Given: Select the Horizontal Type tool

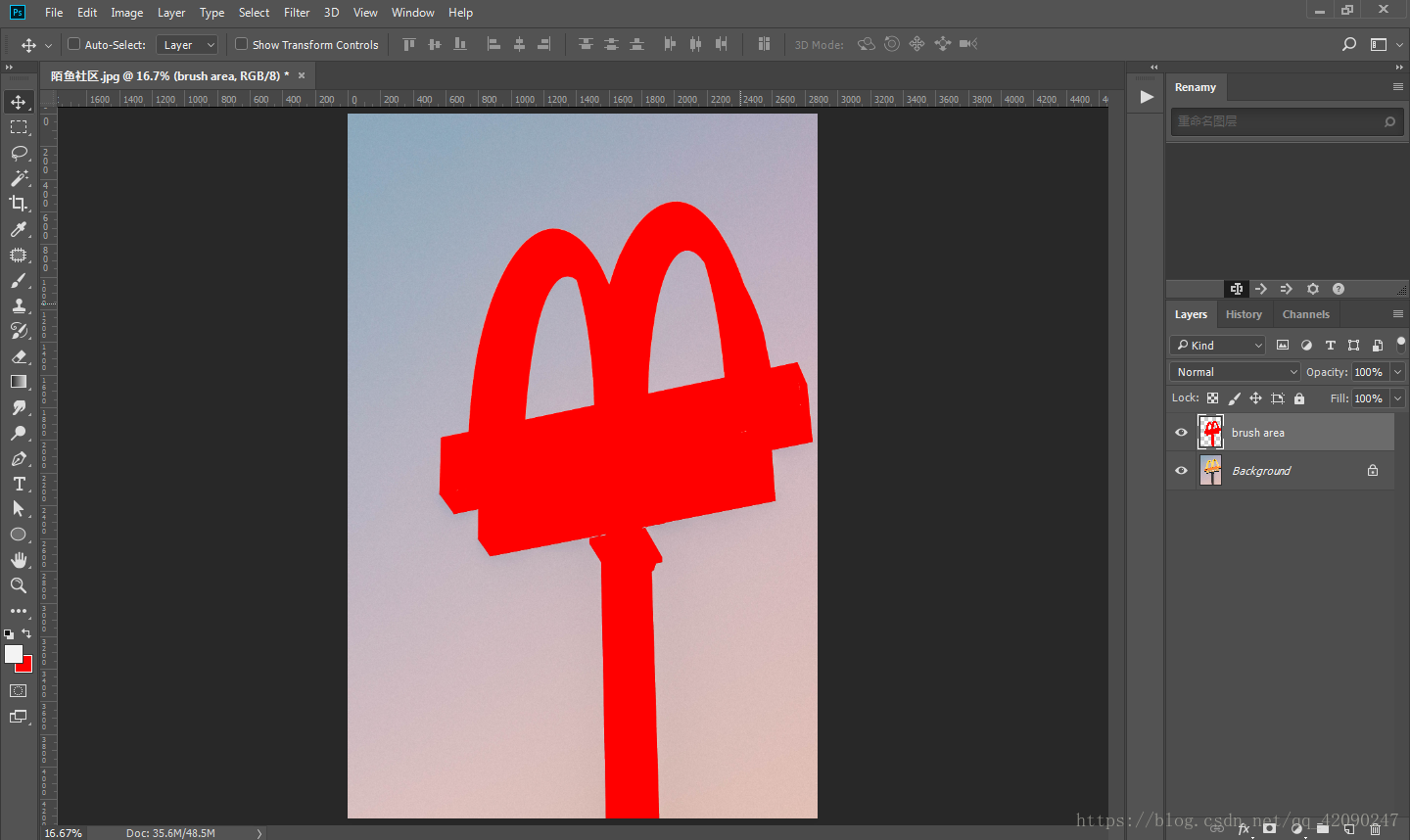Looking at the screenshot, I should [19, 484].
